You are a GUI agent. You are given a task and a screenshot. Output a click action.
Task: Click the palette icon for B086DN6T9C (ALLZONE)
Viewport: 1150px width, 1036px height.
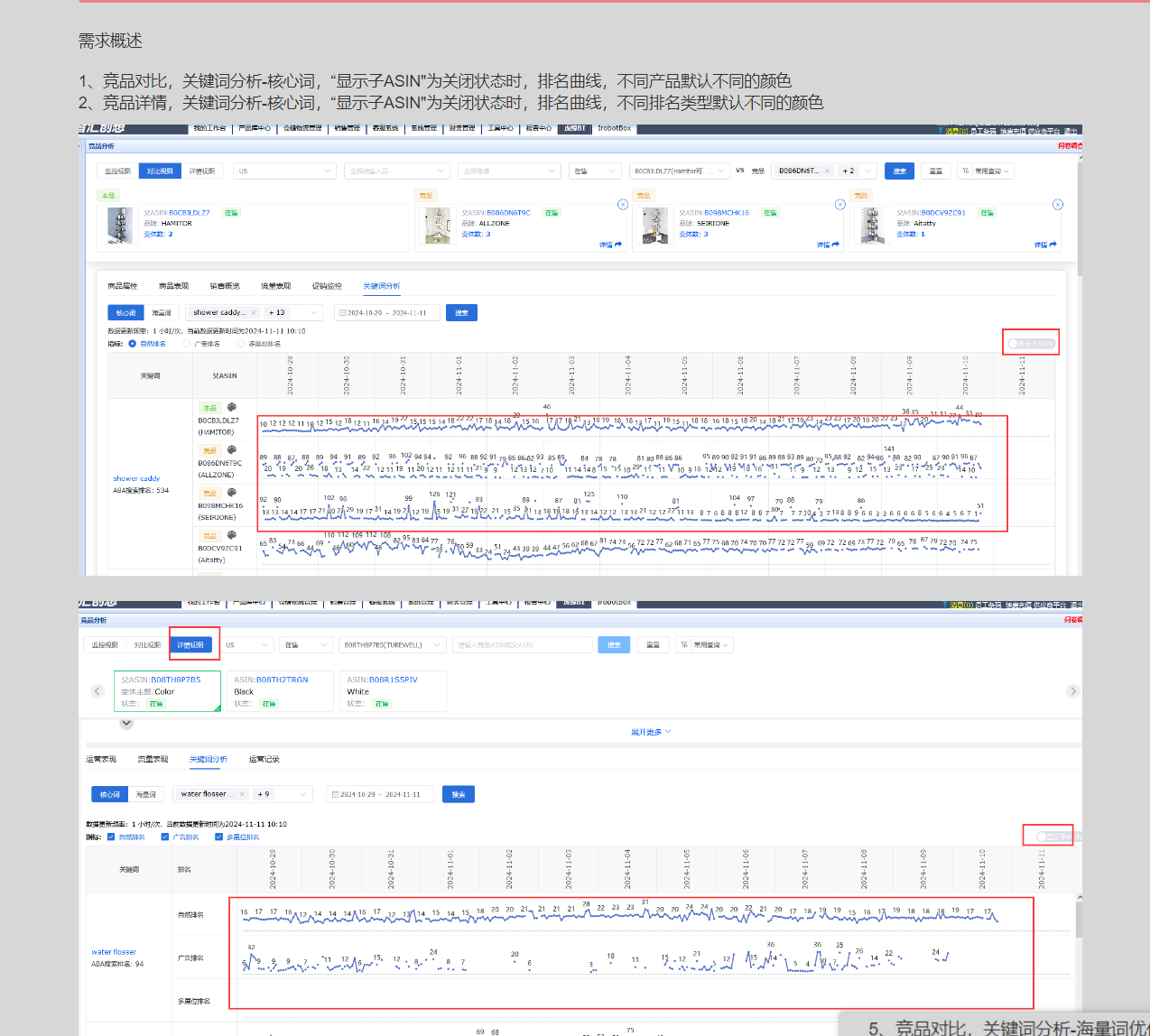pos(231,449)
